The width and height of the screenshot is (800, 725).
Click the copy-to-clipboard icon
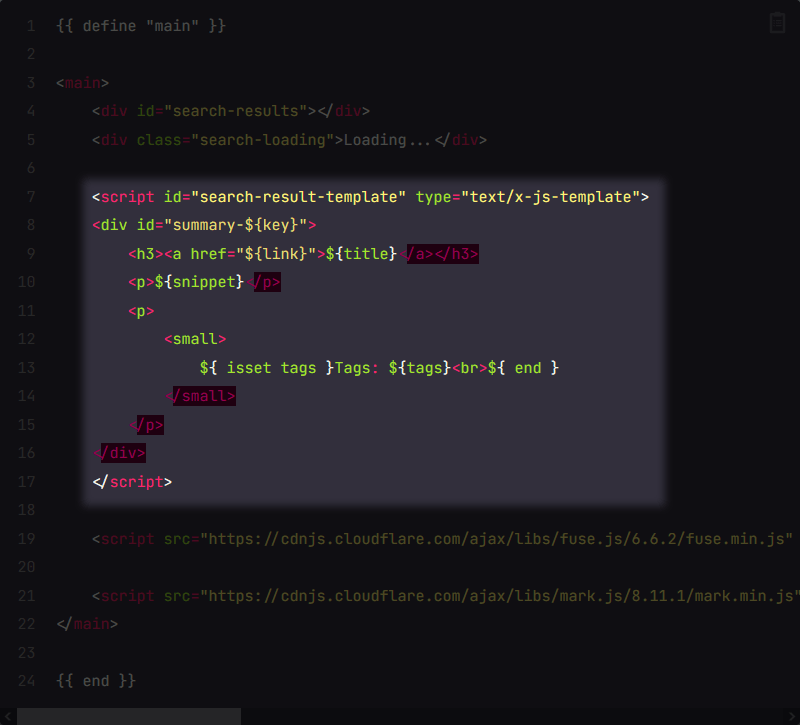tap(777, 23)
